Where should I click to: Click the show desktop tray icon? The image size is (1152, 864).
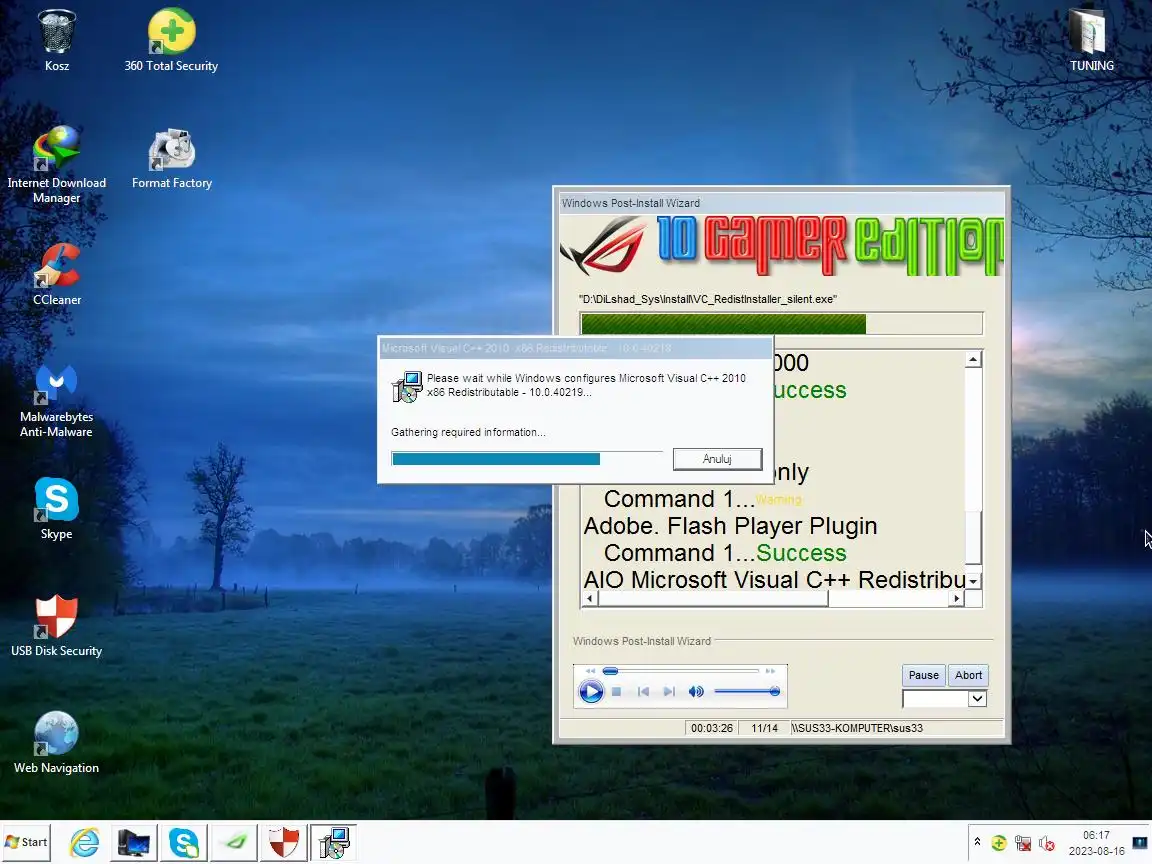point(1141,843)
